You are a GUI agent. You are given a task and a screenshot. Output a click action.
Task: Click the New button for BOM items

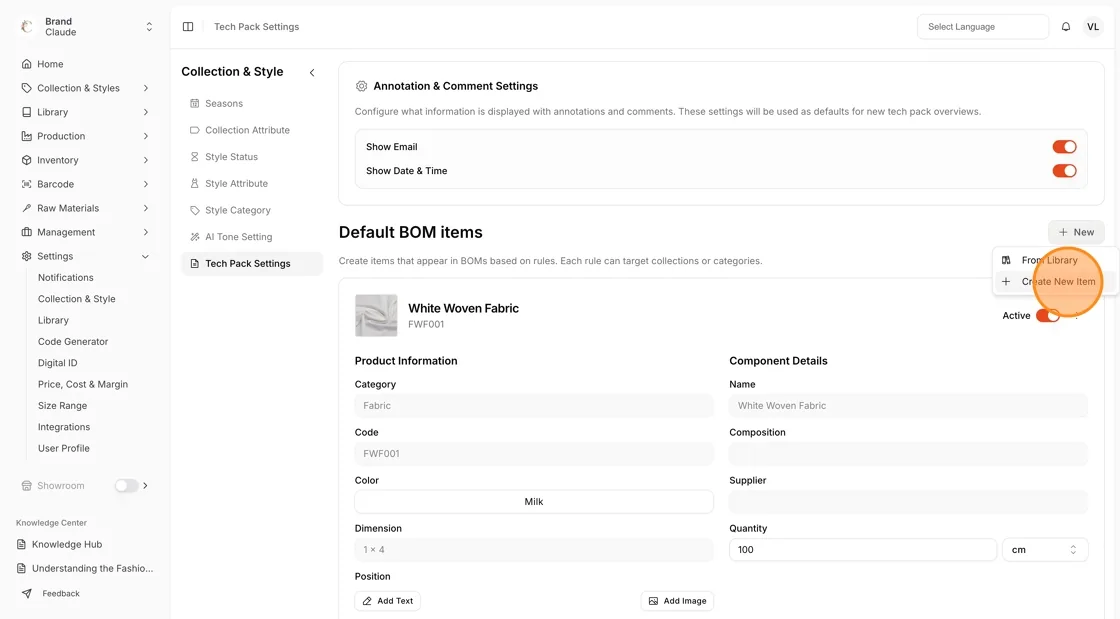pyautogui.click(x=1076, y=233)
